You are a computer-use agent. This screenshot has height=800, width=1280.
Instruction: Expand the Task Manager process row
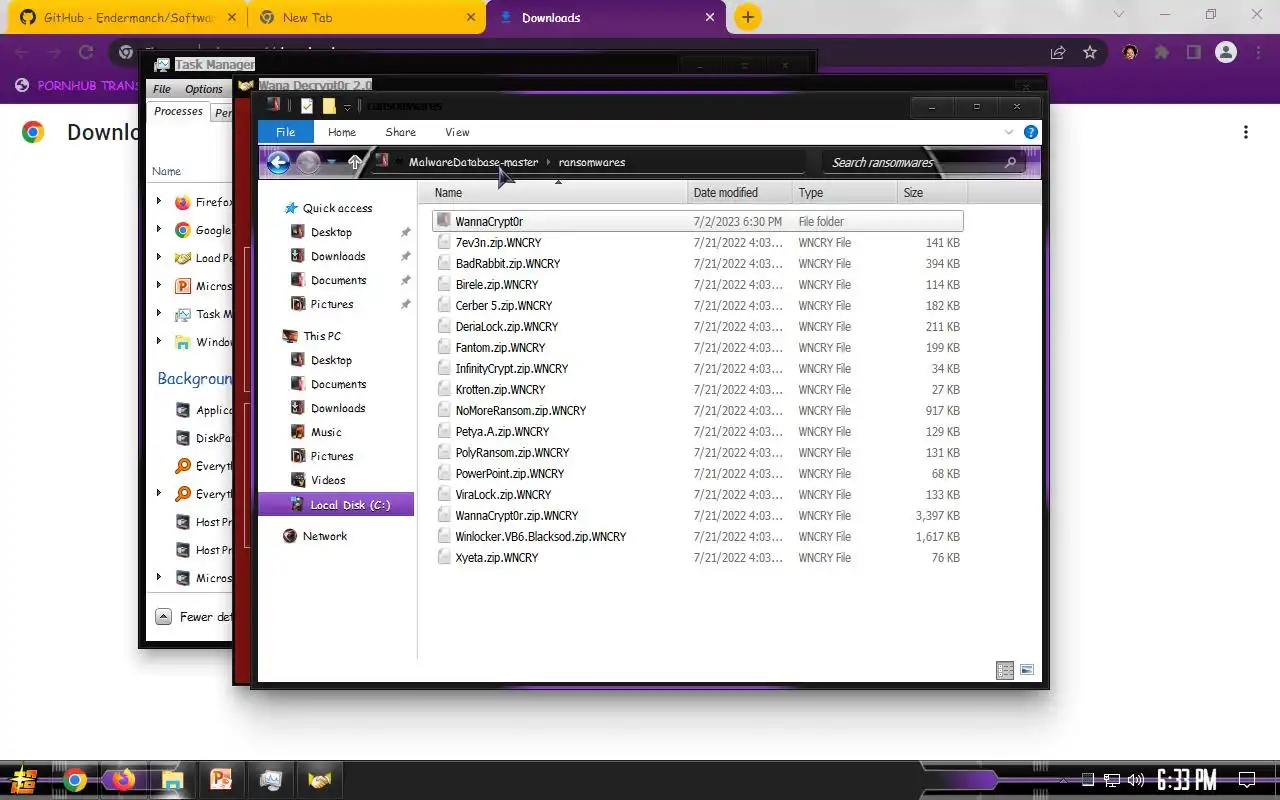point(159,313)
